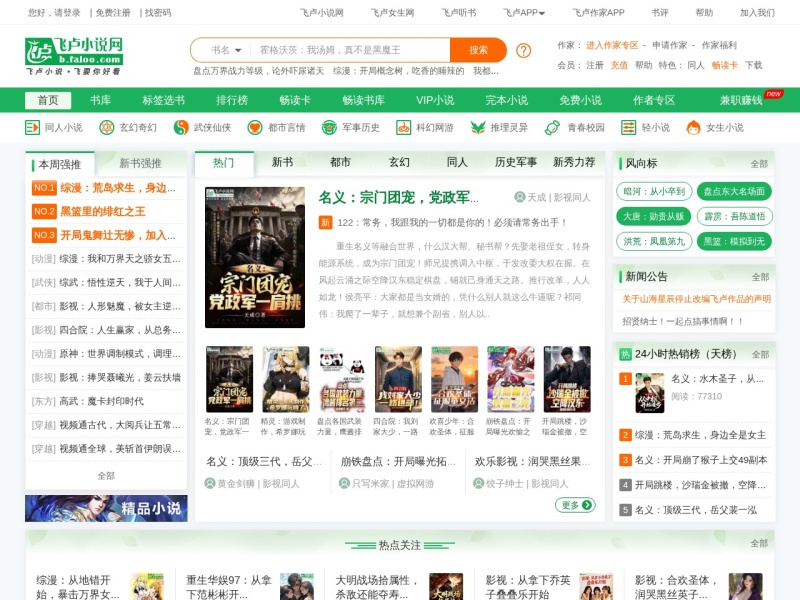Select the 玄幻 tab in featured panel
This screenshot has height=600, width=800.
pyautogui.click(x=399, y=162)
